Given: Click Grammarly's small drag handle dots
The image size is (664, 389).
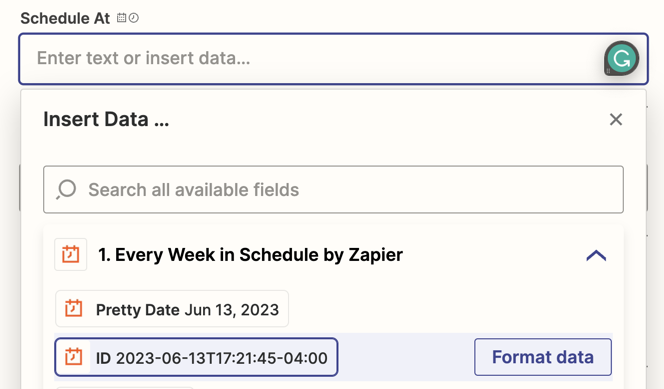Looking at the screenshot, I should coord(609,71).
